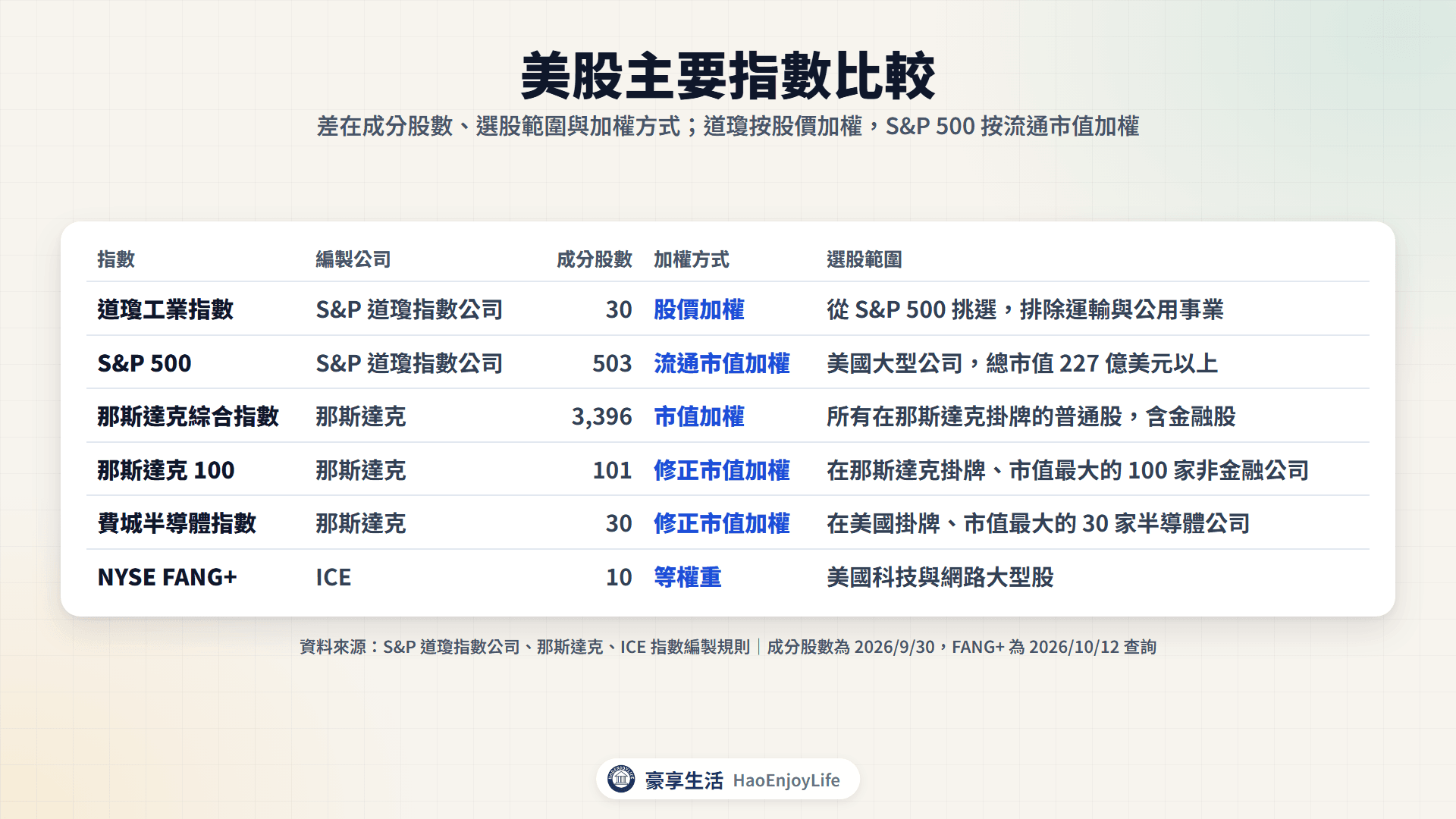Screen dimensions: 1456x819
Task: Click the 選股範圍 column header
Action: 864,259
